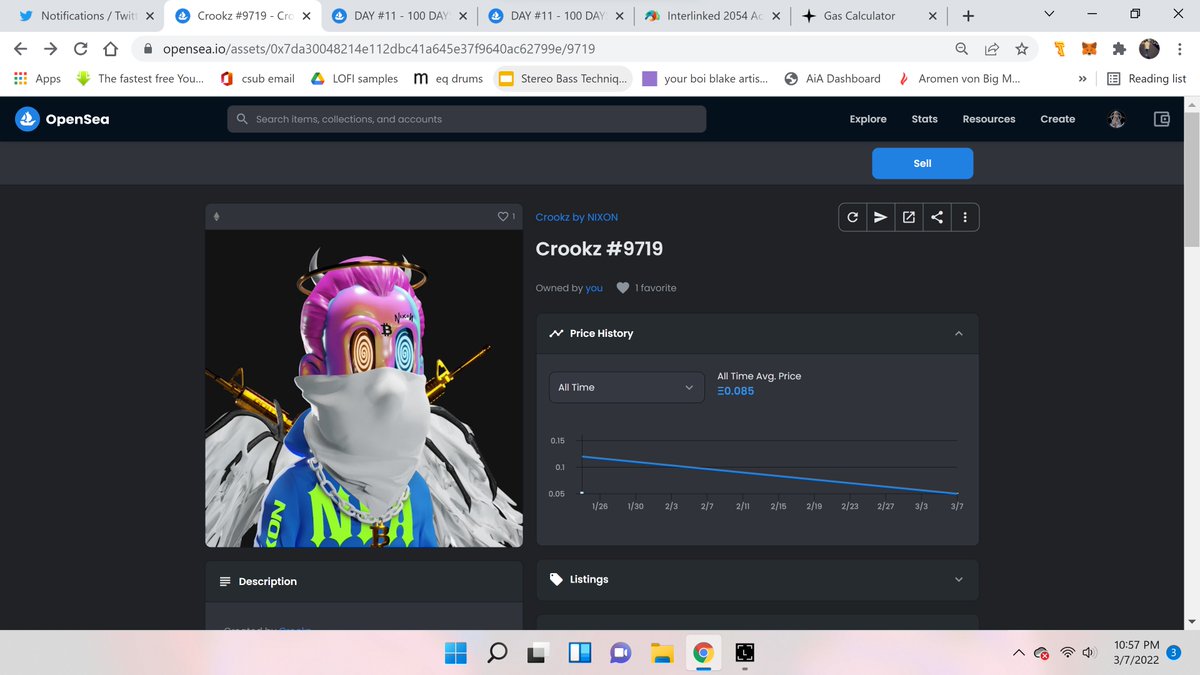Open the extensions puzzle-piece menu
The height and width of the screenshot is (675, 1200).
coord(1120,48)
